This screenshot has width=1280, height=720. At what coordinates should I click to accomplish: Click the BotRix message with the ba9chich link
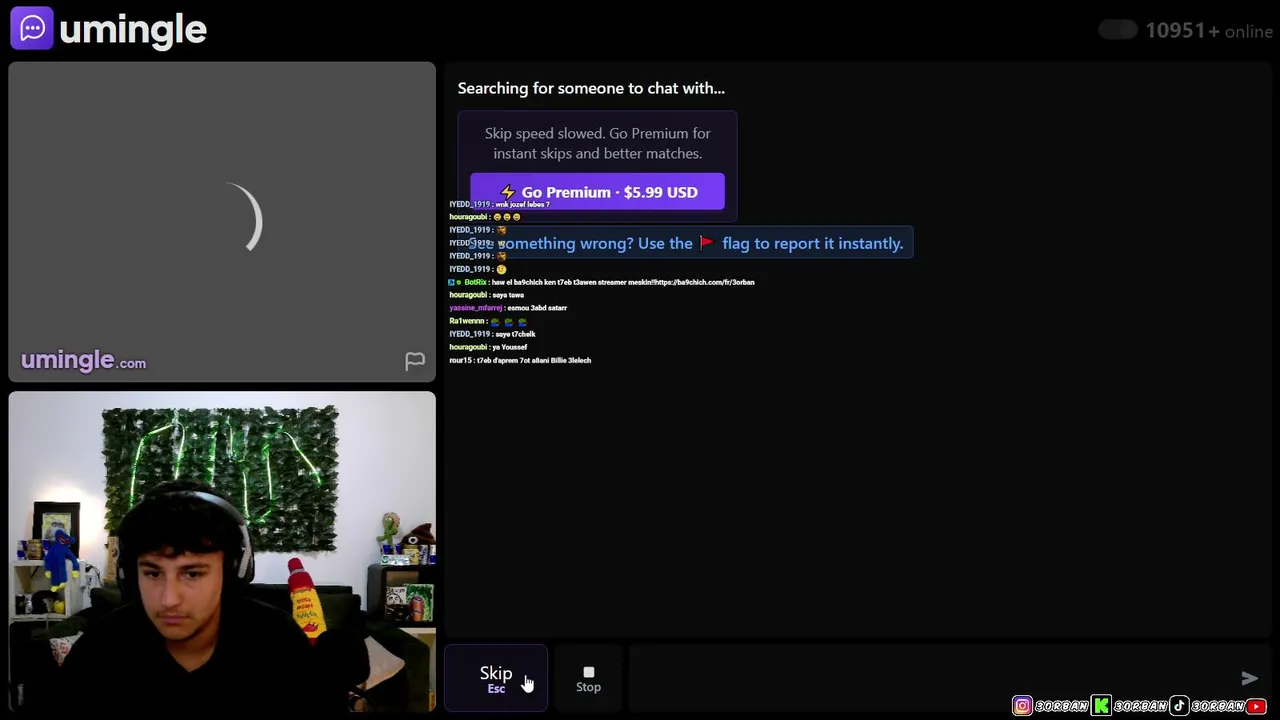pos(602,282)
